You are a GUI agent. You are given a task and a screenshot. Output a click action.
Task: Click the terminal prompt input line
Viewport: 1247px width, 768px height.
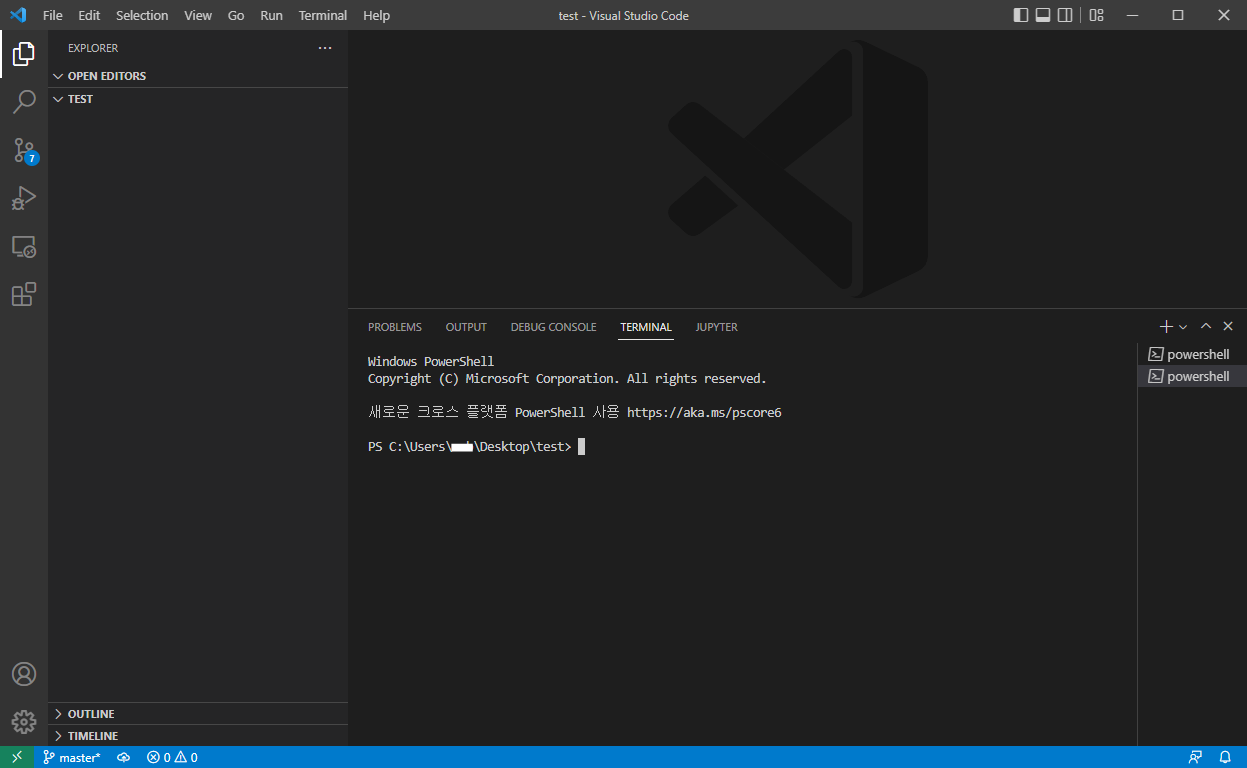click(x=476, y=447)
